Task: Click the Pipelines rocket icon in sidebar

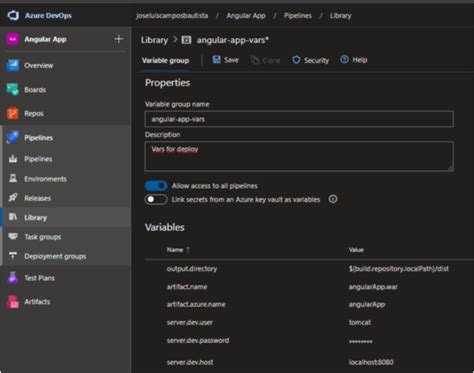Action: pos(13,137)
